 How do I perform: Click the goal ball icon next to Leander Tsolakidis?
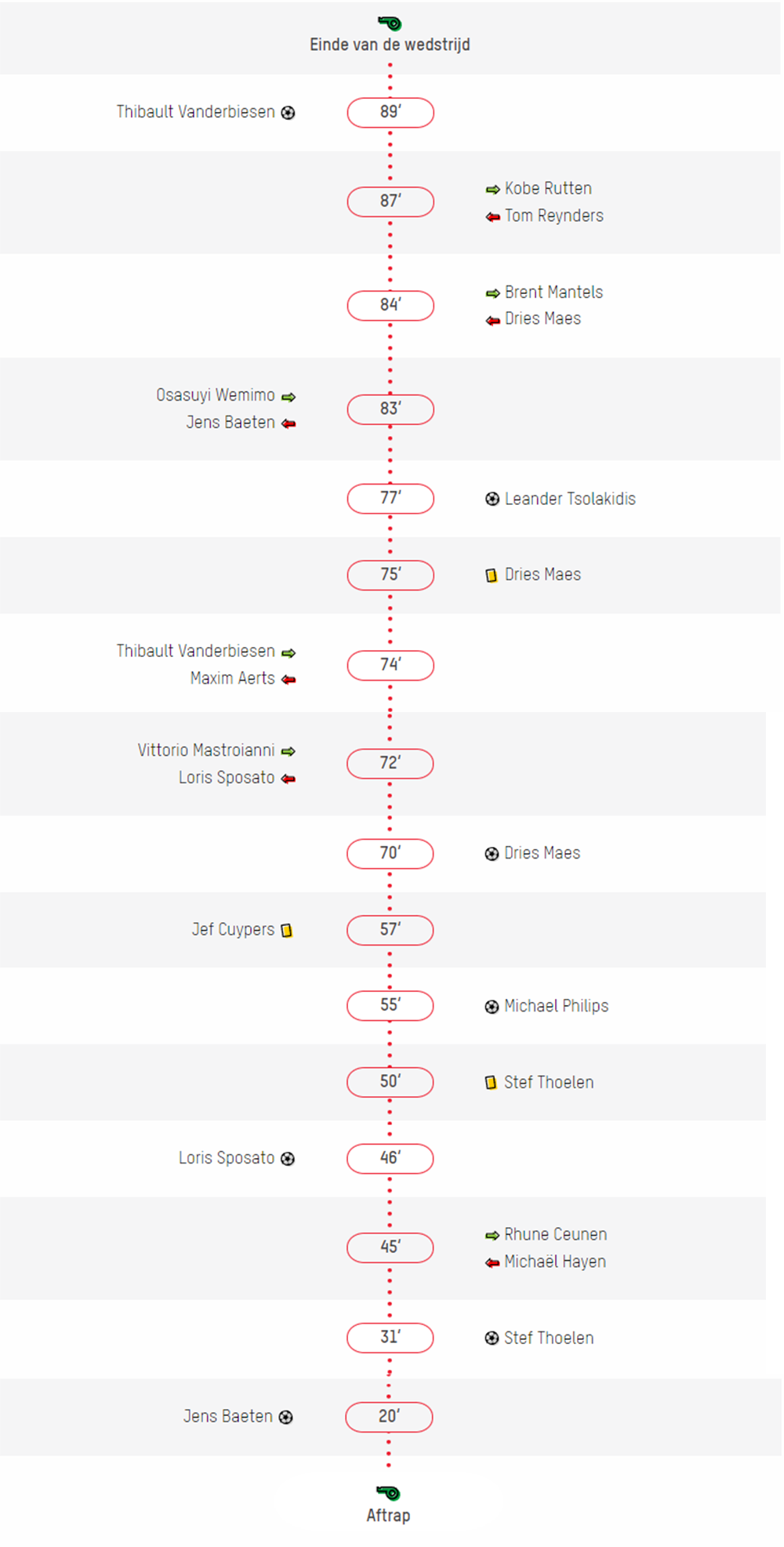coord(492,499)
